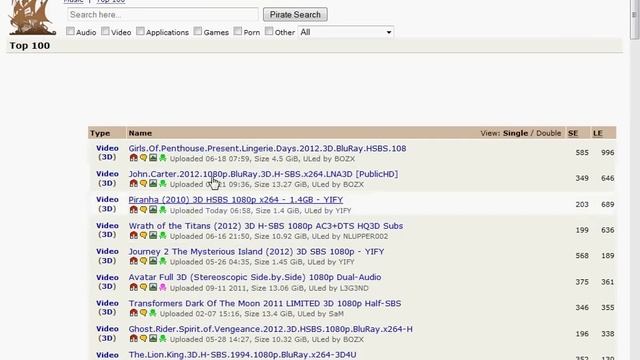
Task: Enable the Audio checkbox
Action: pos(70,31)
